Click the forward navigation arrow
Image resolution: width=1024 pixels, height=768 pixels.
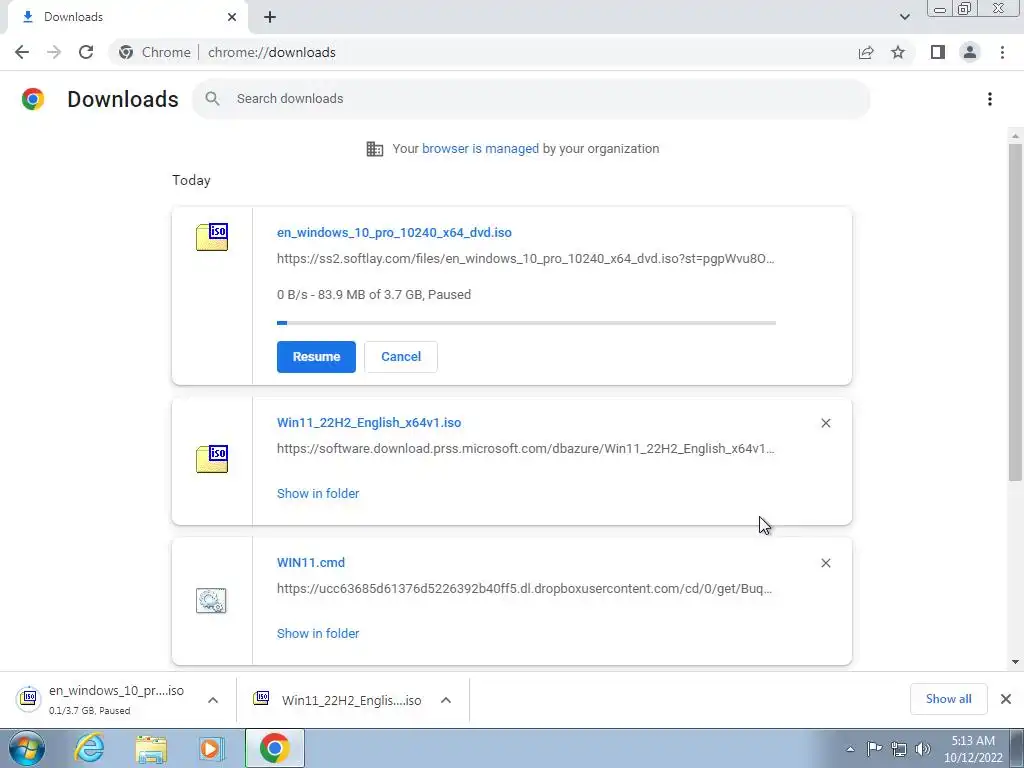coord(54,52)
